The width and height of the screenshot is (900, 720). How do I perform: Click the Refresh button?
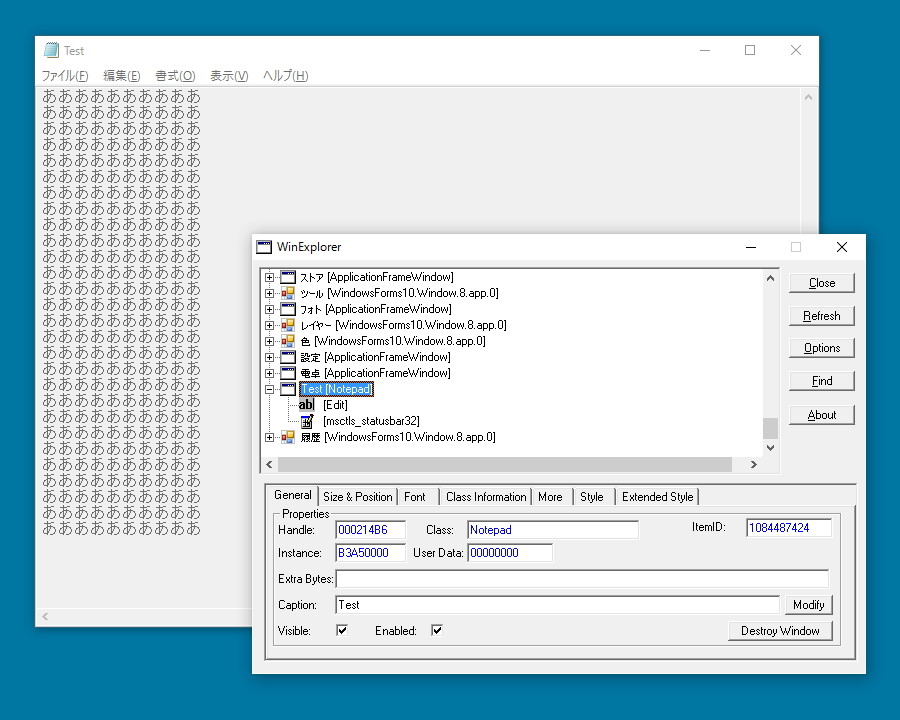(x=822, y=316)
